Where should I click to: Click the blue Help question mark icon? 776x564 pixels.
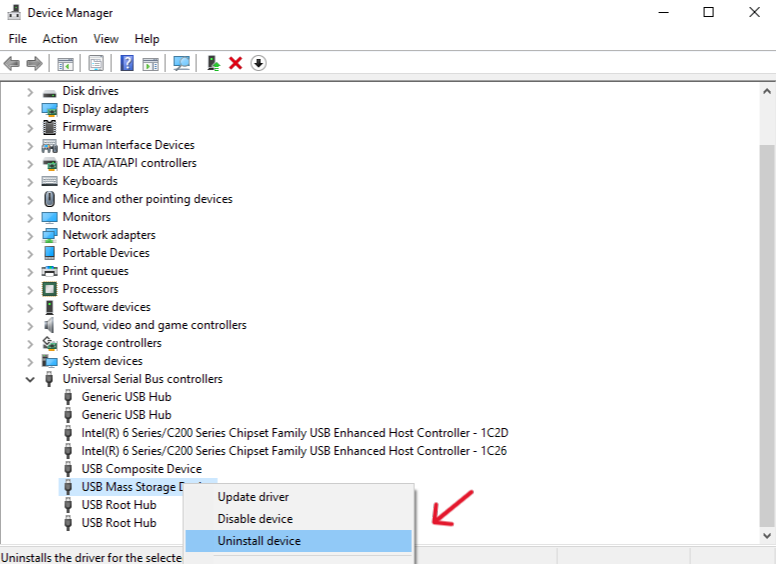click(127, 63)
